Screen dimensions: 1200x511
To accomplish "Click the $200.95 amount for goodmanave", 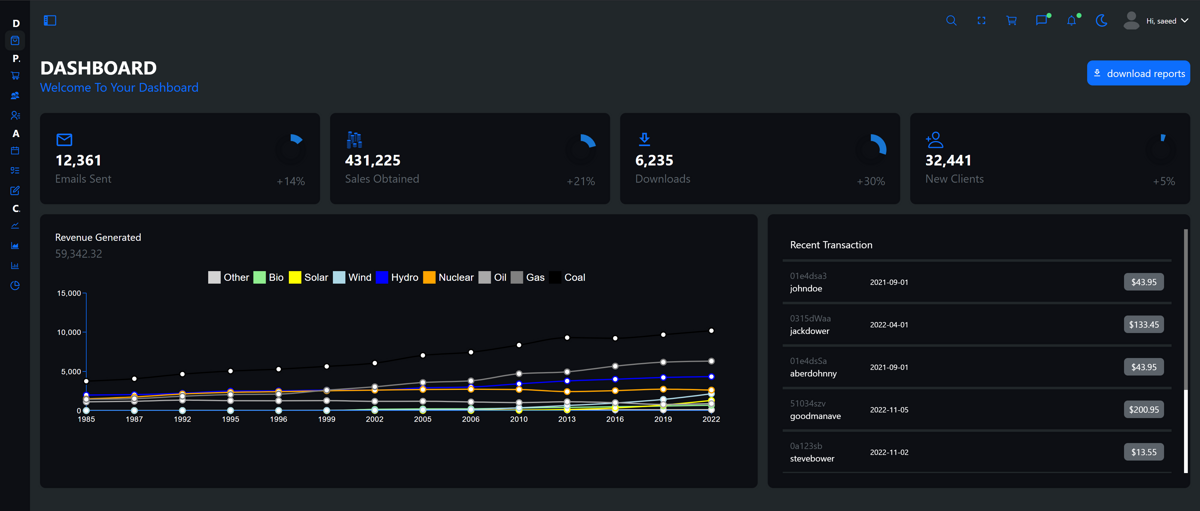I will (x=1143, y=410).
